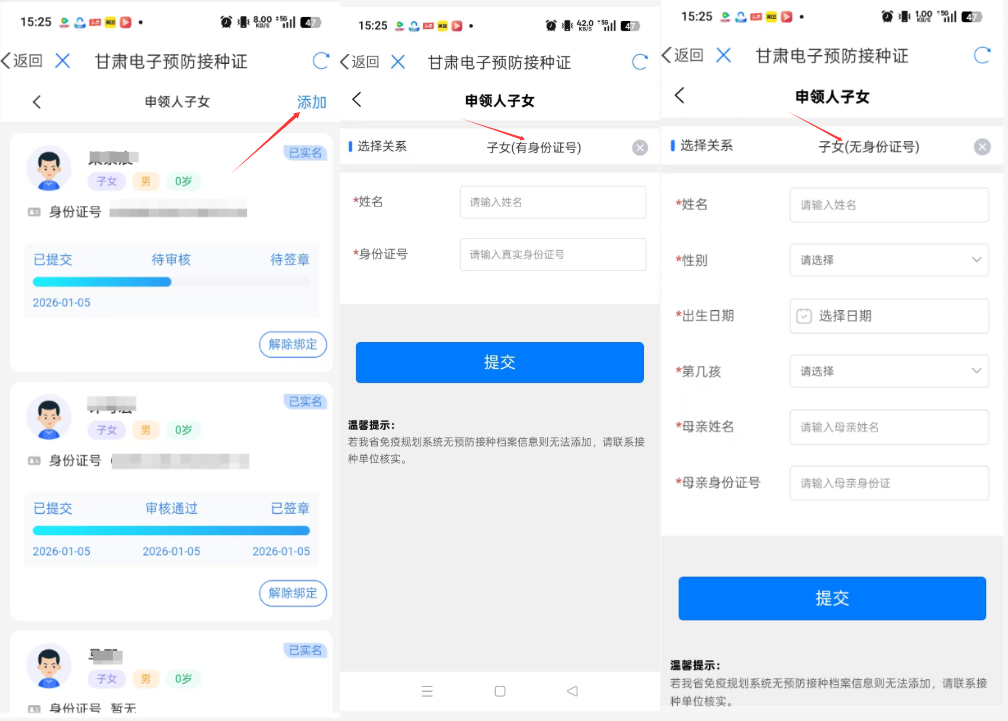This screenshot has height=721, width=1008.
Task: Click the refresh icon above the 添加 link
Action: coord(321,61)
